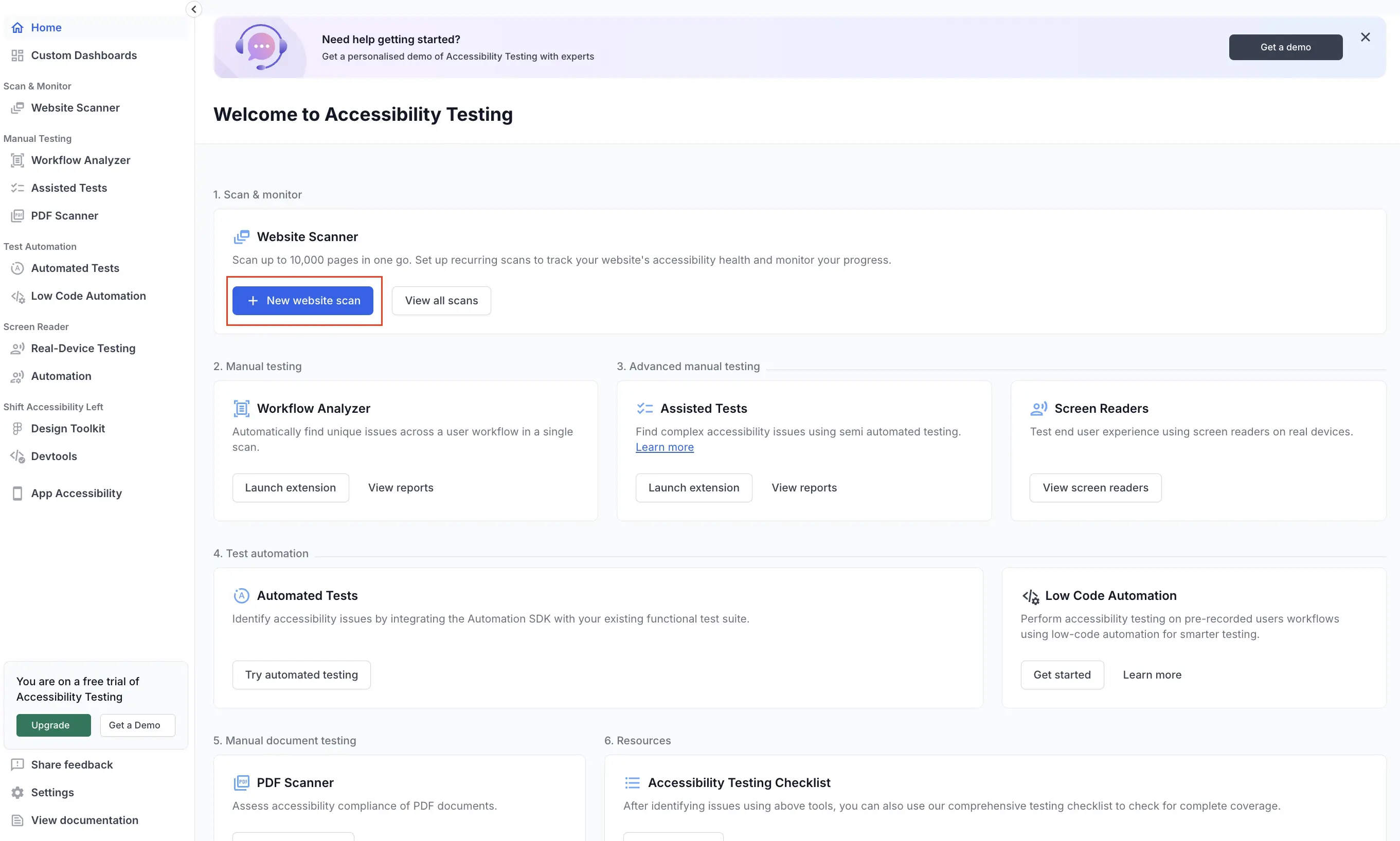
Task: Click the Accessibility Testing Checklist heading
Action: pyautogui.click(x=739, y=782)
